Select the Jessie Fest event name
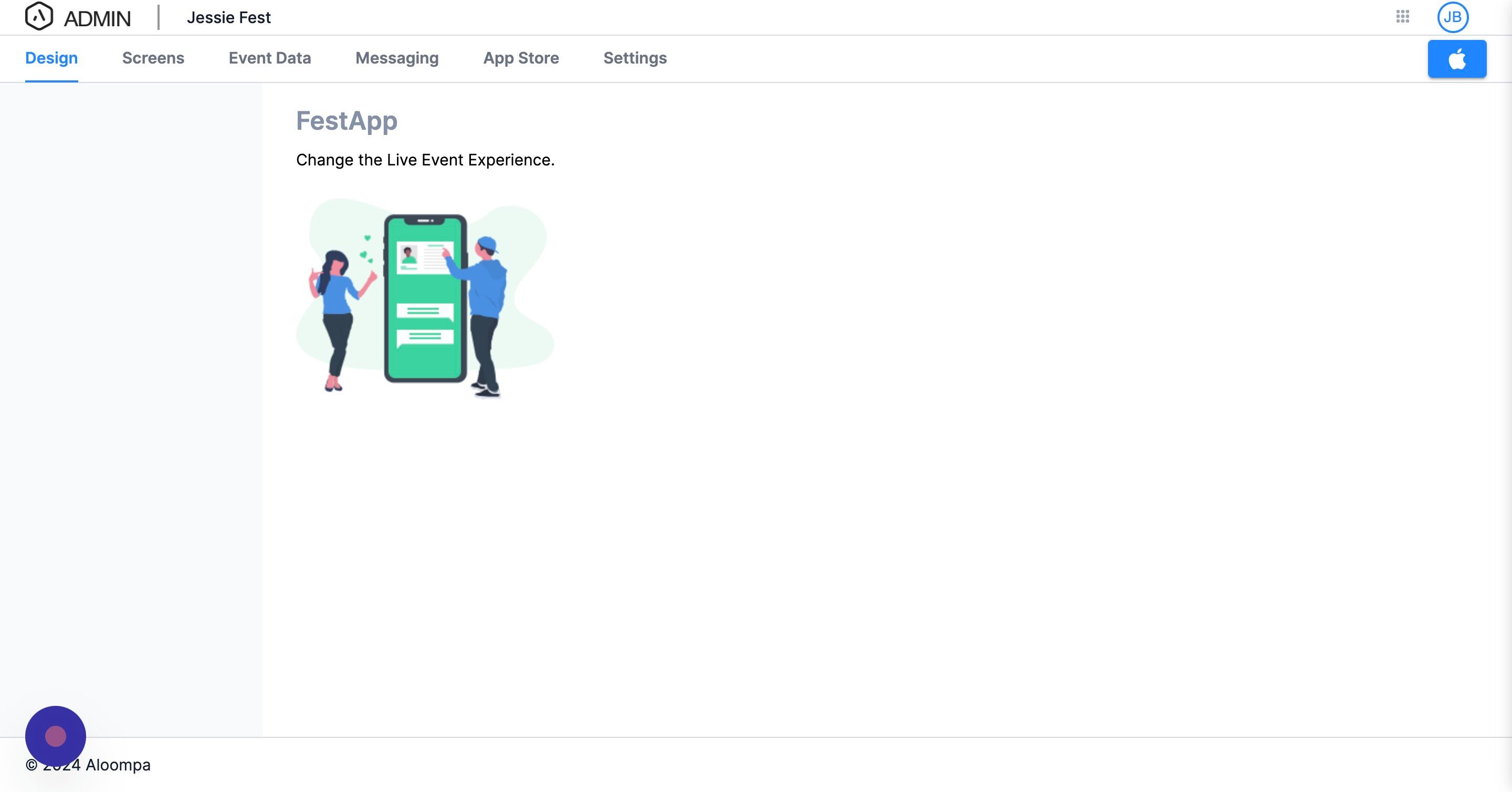Screen dimensions: 1512x792 coord(228,18)
